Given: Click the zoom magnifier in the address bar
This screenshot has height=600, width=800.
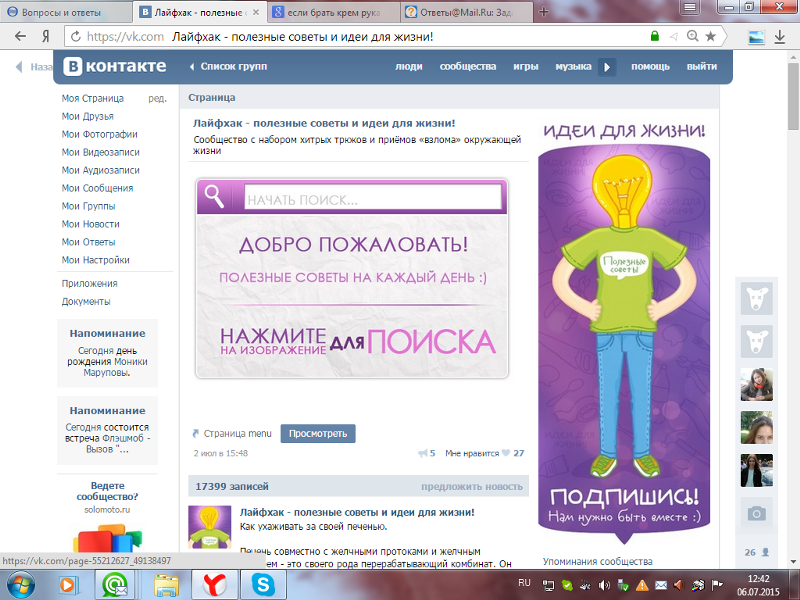Looking at the screenshot, I should click(692, 36).
